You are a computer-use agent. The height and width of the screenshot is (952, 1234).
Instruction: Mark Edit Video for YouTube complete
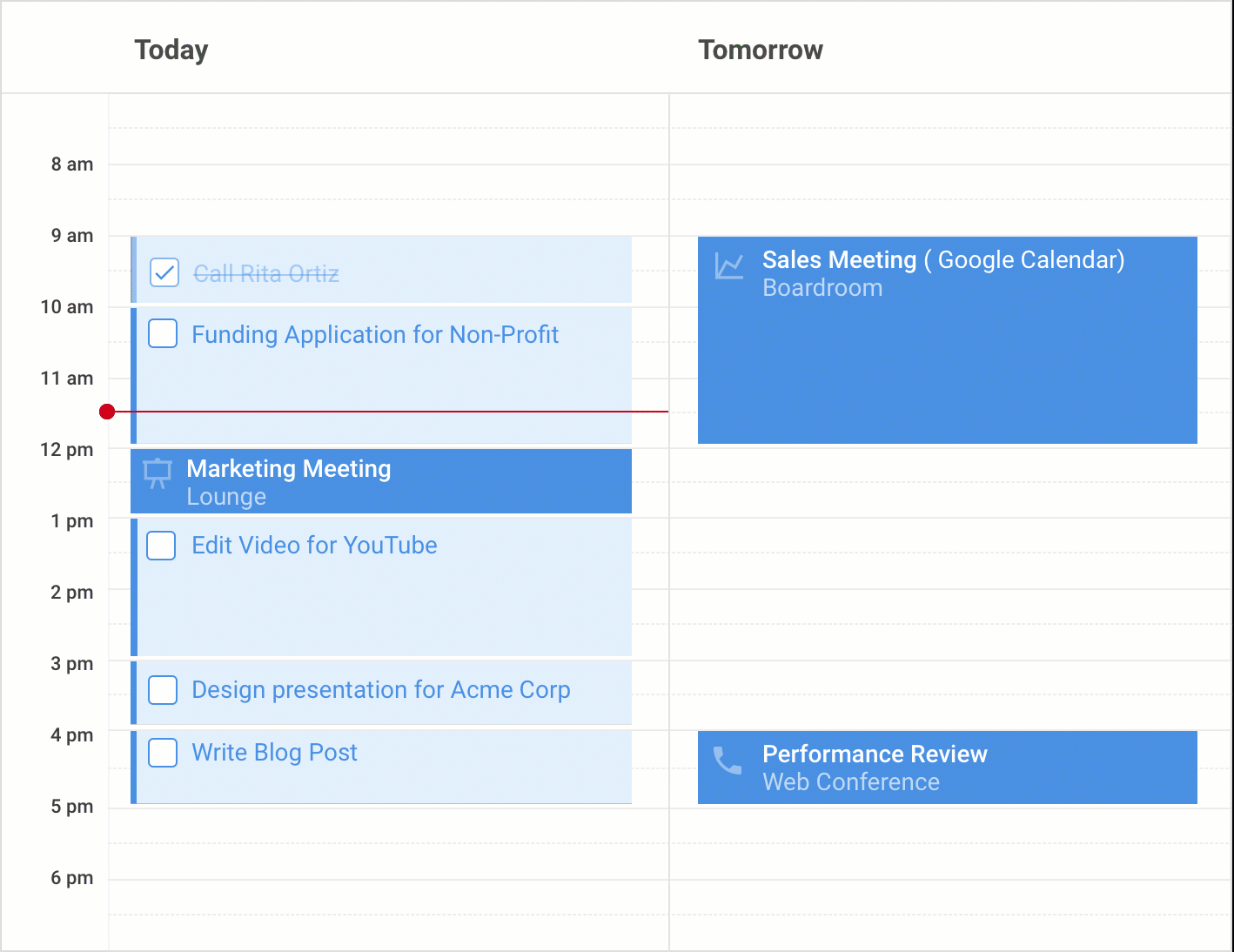pyautogui.click(x=162, y=546)
